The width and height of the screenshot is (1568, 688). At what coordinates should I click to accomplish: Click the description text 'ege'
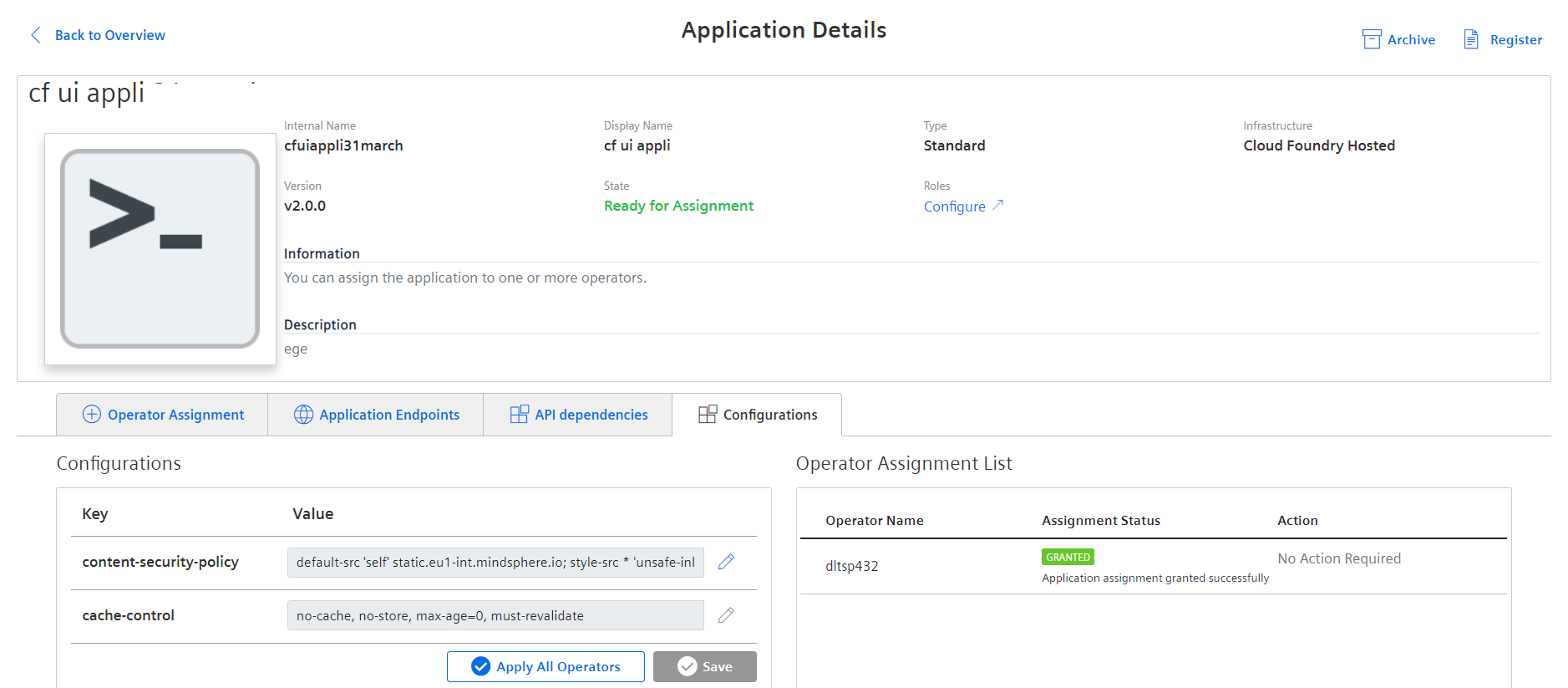tap(296, 349)
